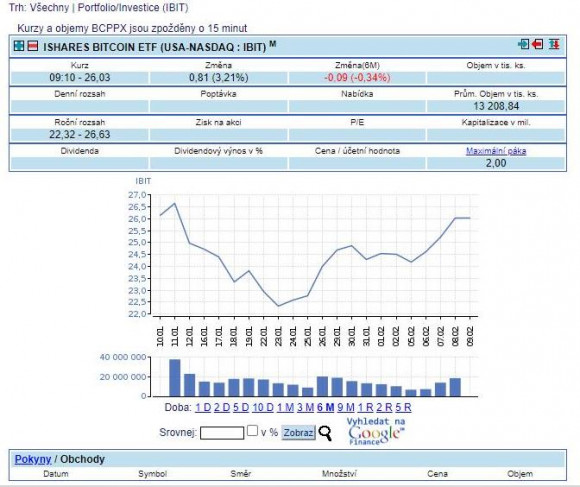The image size is (580, 487).
Task: Select the 5 D period link
Action: point(241,407)
